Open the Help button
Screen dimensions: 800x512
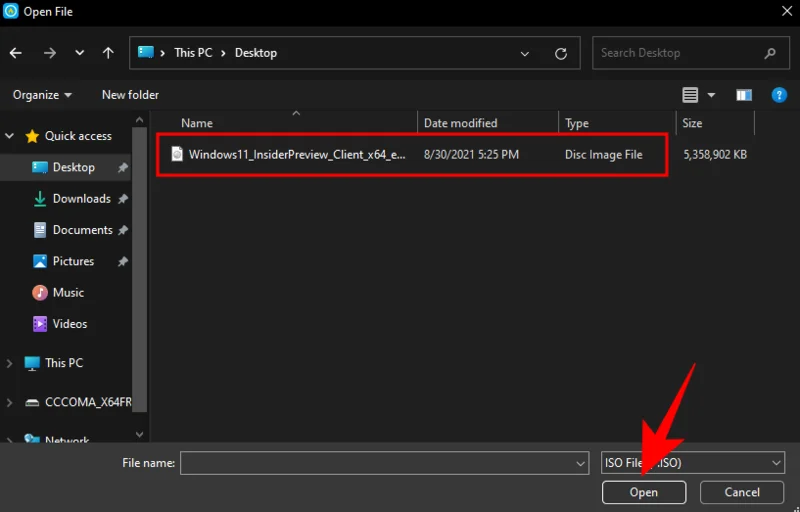coord(779,95)
